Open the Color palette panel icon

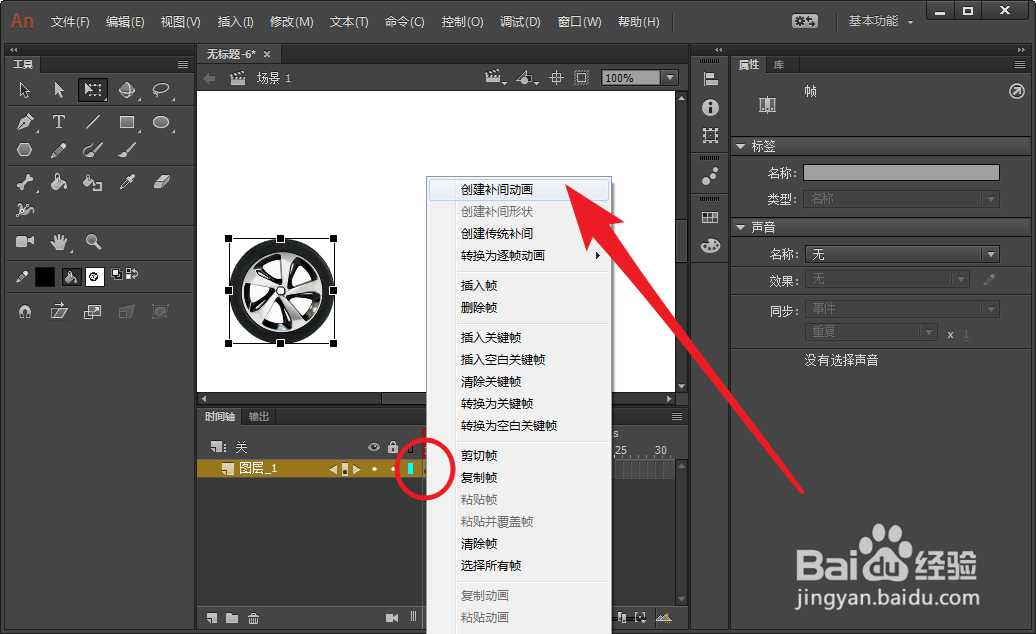pos(710,246)
